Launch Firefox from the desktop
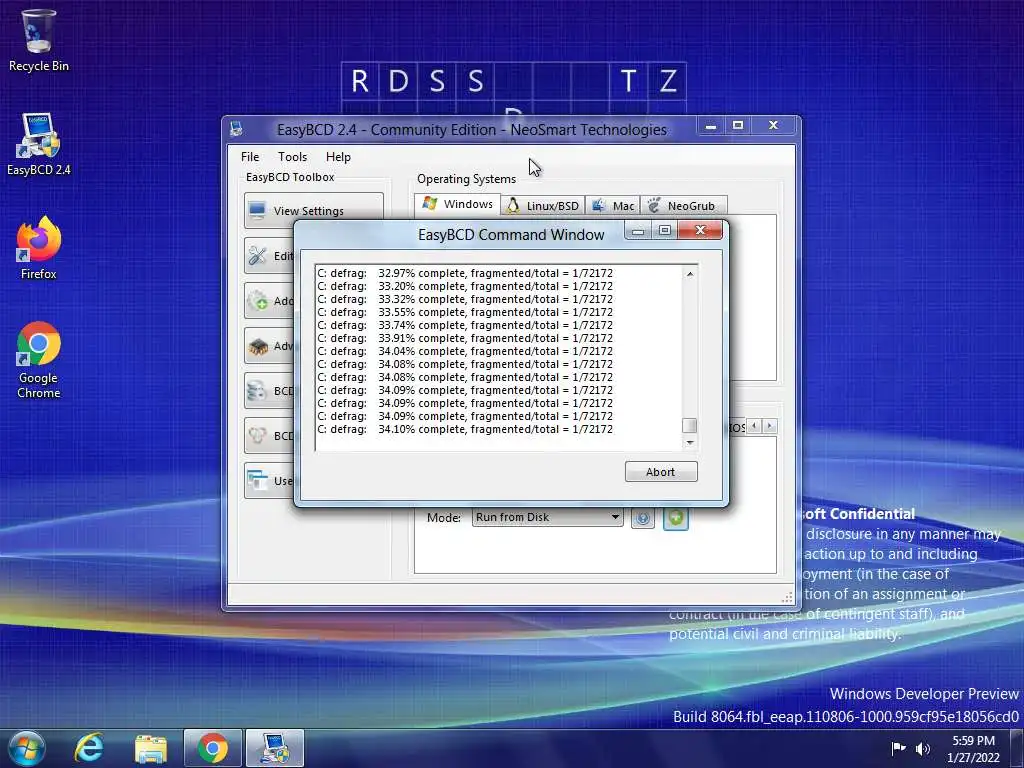 38,248
